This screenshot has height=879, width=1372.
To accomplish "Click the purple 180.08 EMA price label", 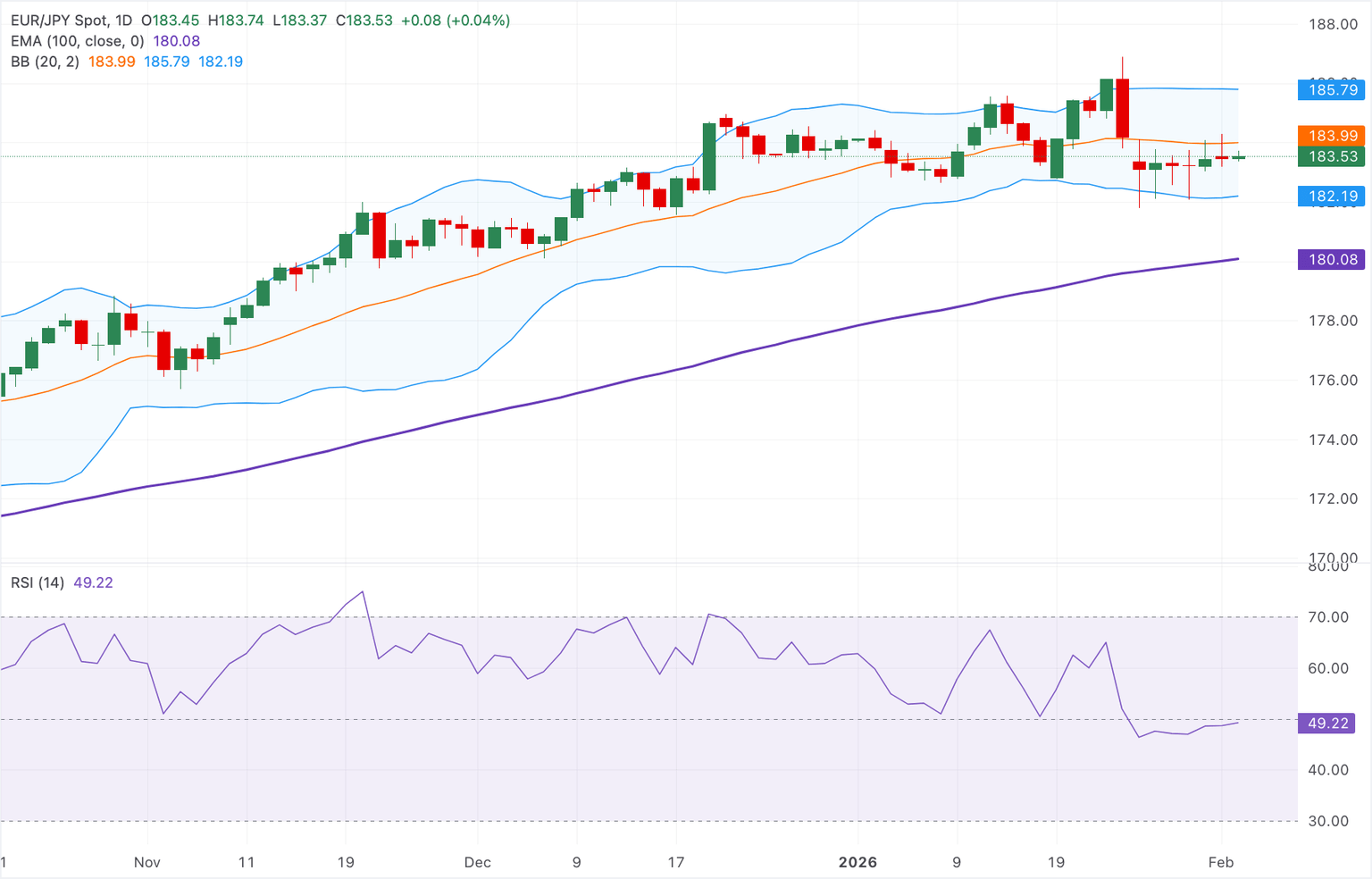I will coord(1331,259).
